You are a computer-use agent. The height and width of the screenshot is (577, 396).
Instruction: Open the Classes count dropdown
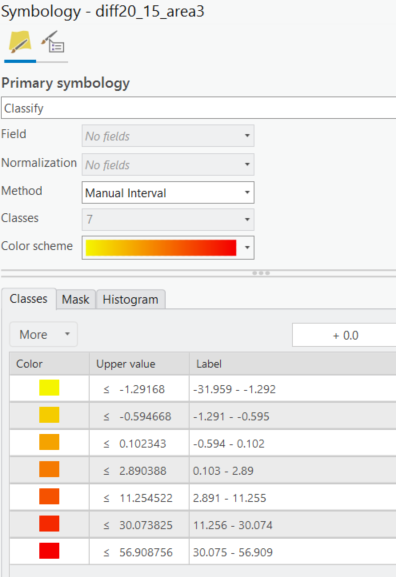(x=168, y=219)
